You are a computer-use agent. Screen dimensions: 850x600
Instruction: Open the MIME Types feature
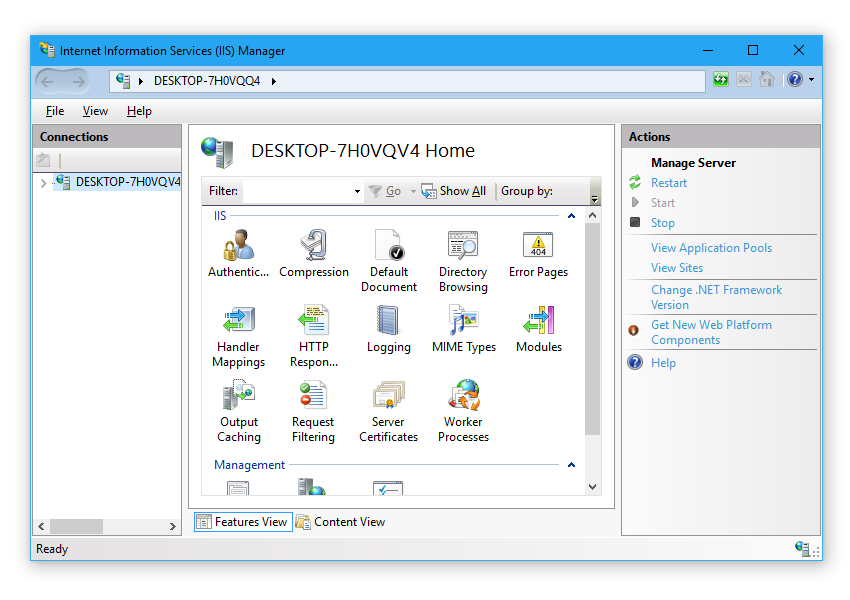tap(463, 328)
